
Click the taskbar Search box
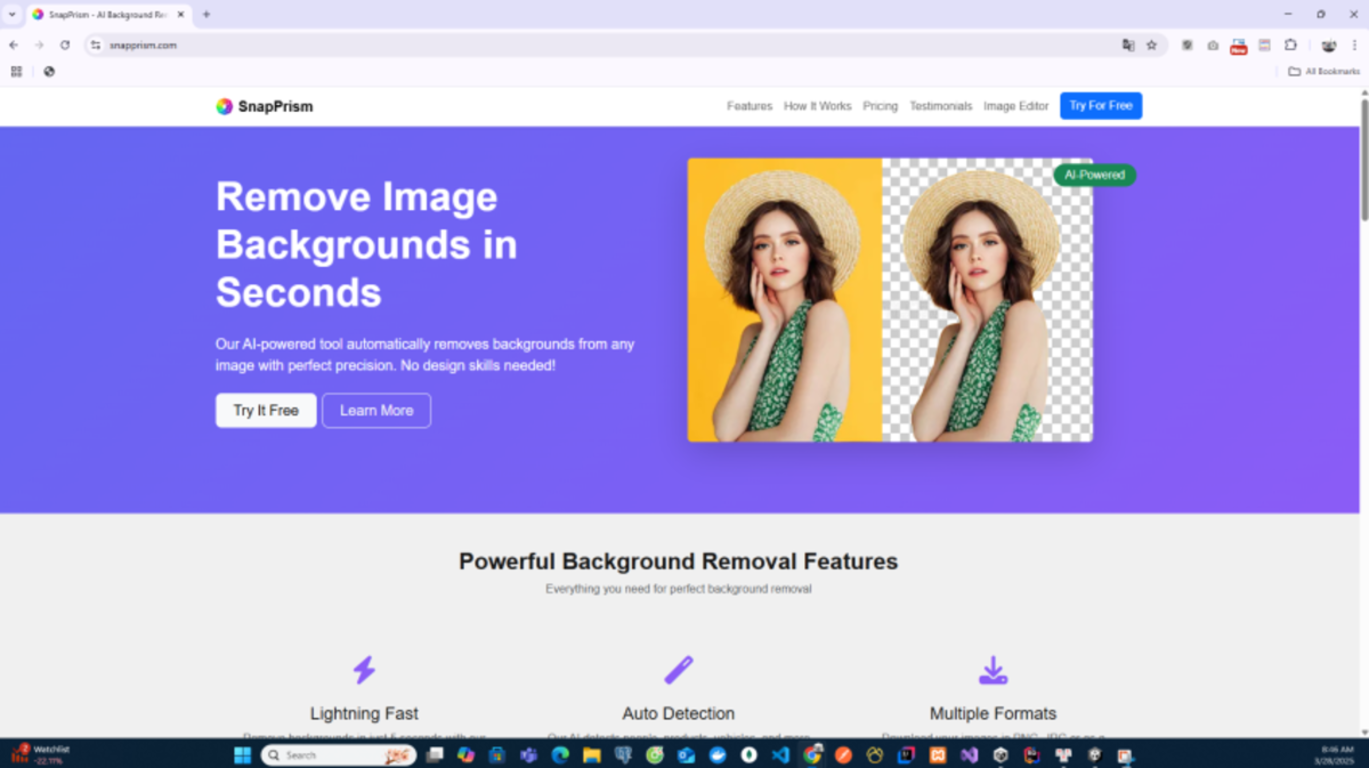tap(339, 755)
